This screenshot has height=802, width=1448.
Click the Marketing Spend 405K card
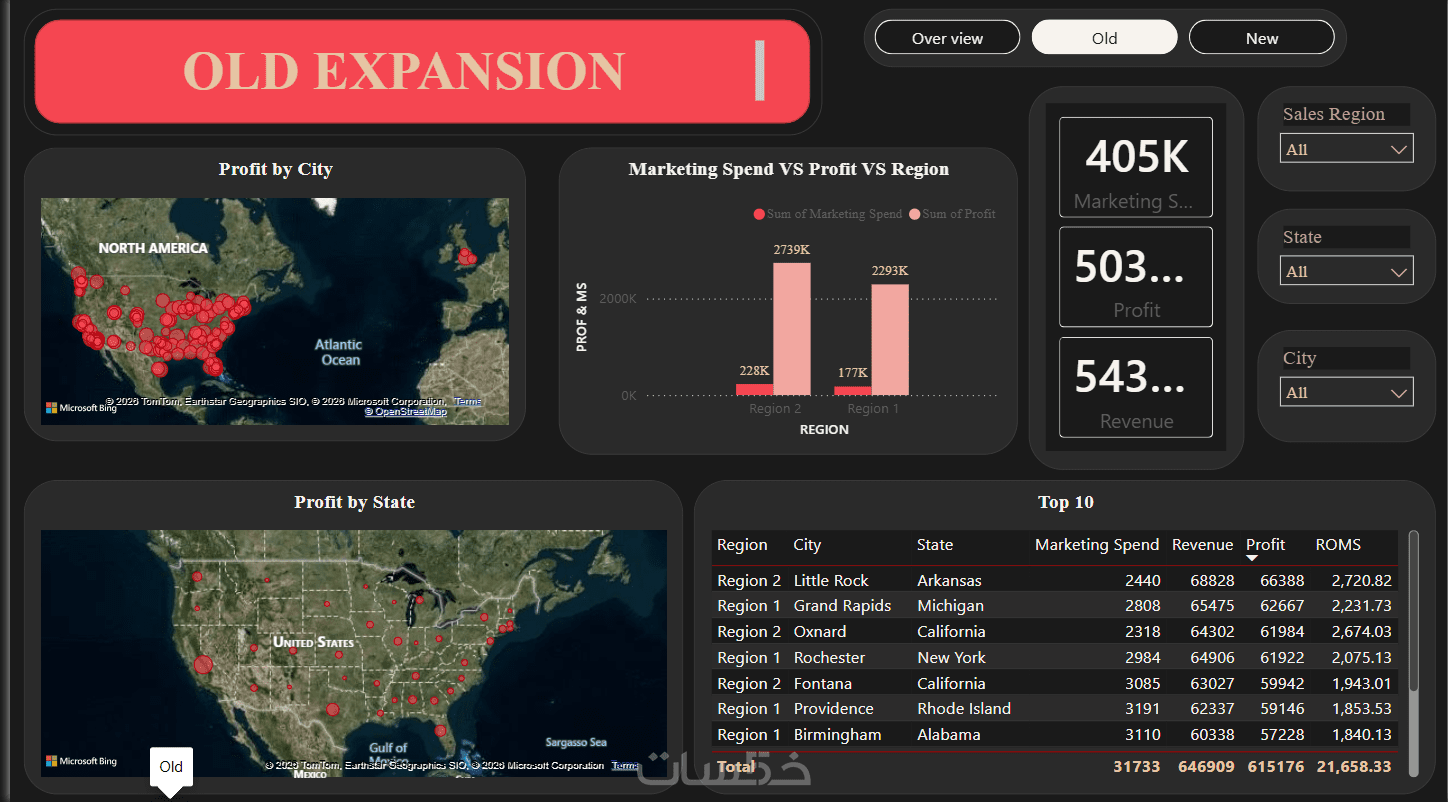tap(1136, 167)
